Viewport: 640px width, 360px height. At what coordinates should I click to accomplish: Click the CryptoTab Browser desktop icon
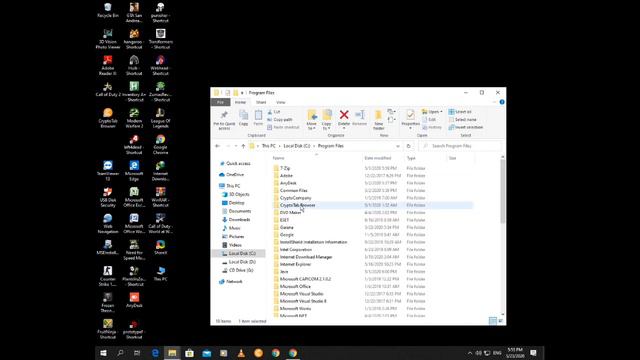(x=108, y=118)
